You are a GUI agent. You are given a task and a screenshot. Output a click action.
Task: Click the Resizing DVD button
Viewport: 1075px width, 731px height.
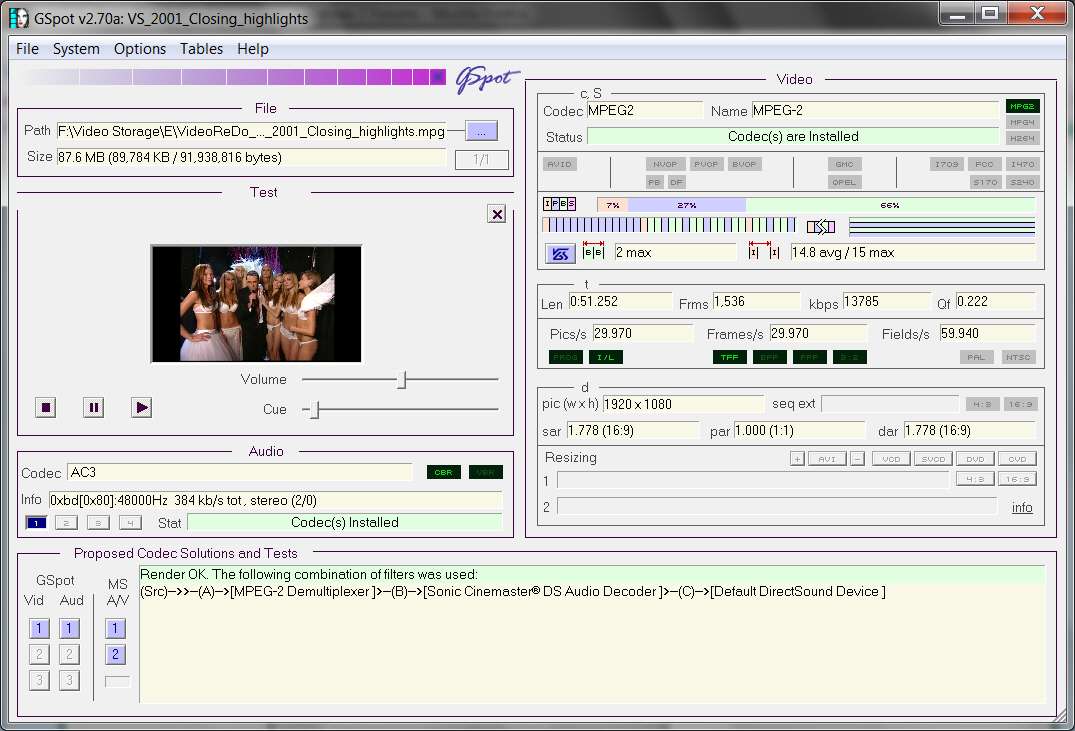975,459
